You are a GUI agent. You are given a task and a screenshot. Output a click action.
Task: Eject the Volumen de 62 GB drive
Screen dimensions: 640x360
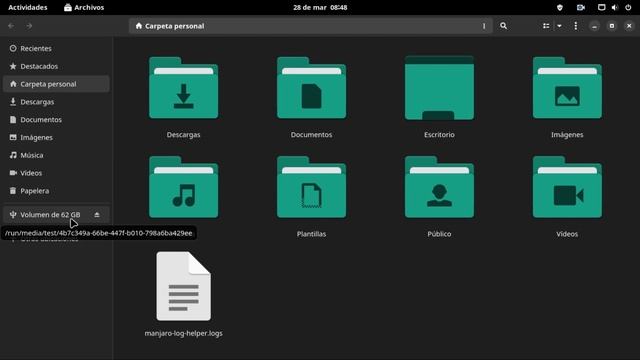click(x=97, y=214)
